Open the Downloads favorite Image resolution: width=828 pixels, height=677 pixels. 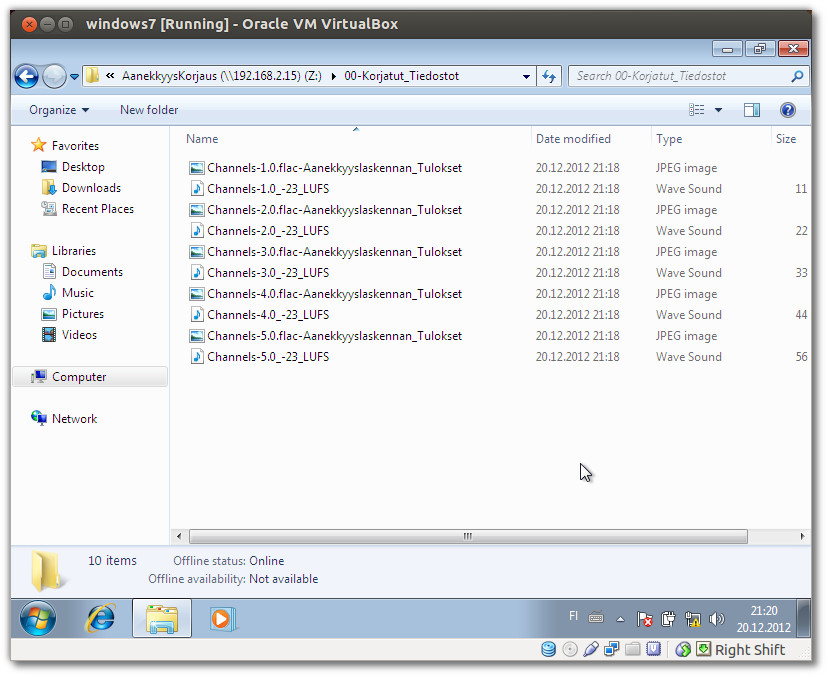pyautogui.click(x=91, y=188)
